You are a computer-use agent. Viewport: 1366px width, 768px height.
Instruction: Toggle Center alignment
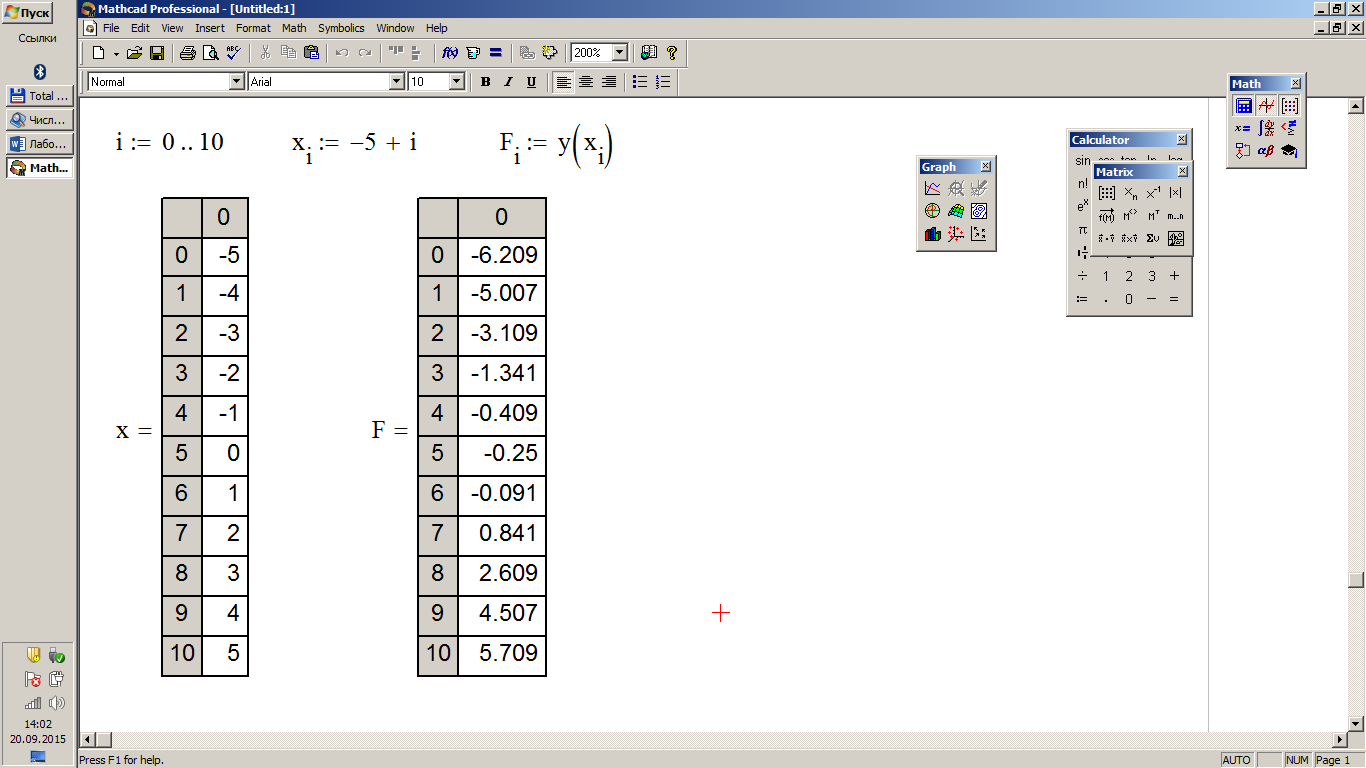[586, 82]
